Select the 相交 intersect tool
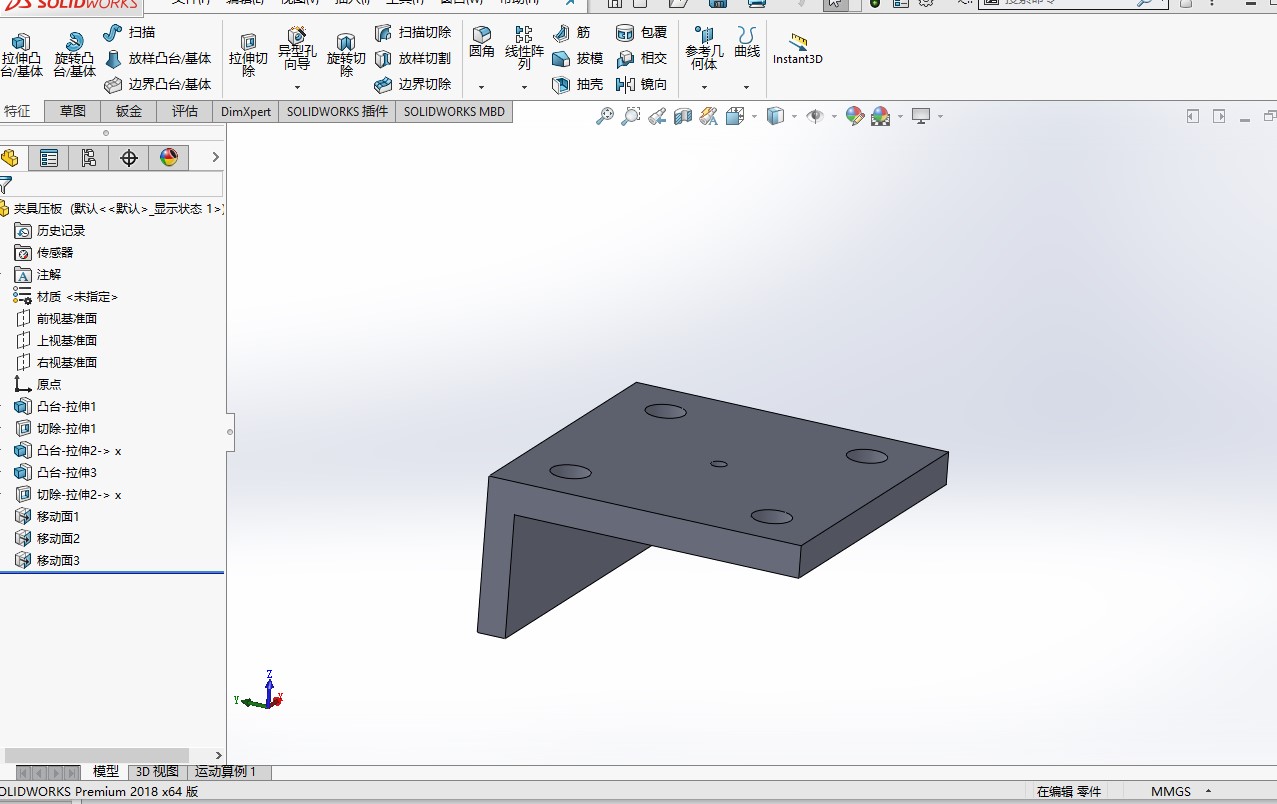Image resolution: width=1277 pixels, height=804 pixels. pyautogui.click(x=641, y=59)
